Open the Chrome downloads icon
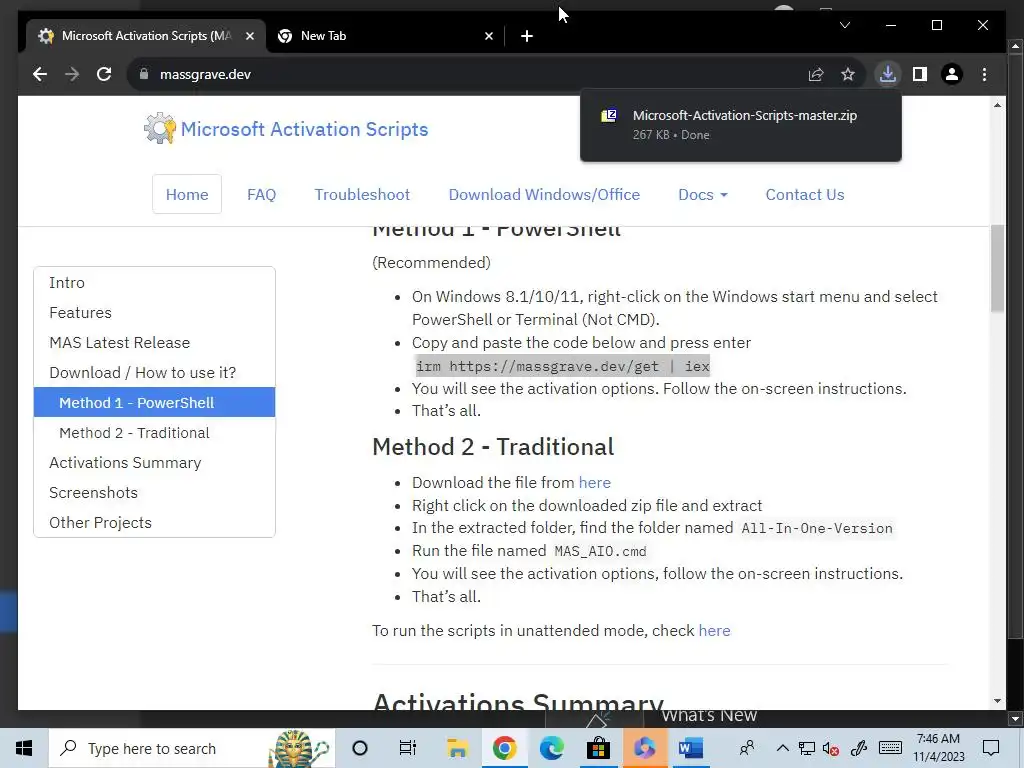This screenshot has height=768, width=1024. 888,74
